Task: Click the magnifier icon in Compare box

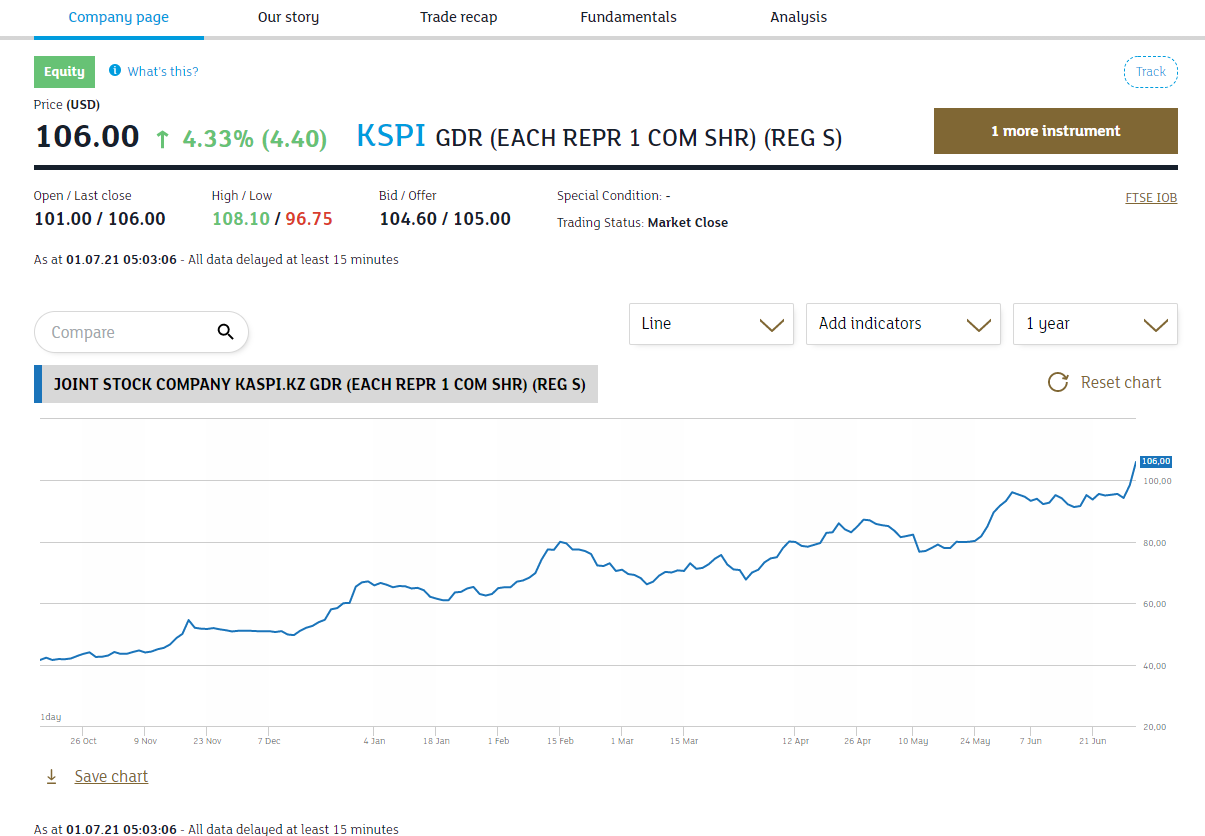Action: [x=226, y=332]
